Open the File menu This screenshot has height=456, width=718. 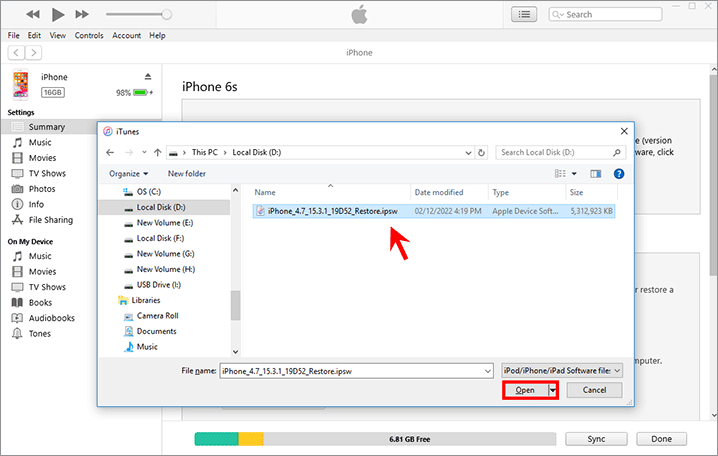[x=14, y=35]
